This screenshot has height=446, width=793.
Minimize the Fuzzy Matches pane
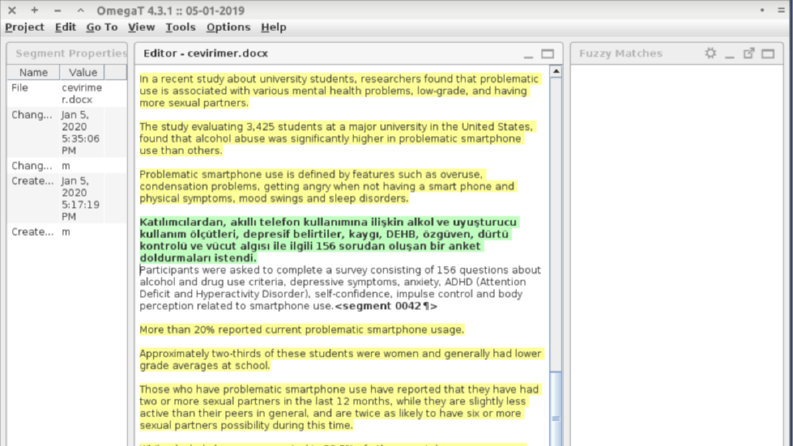[x=729, y=55]
